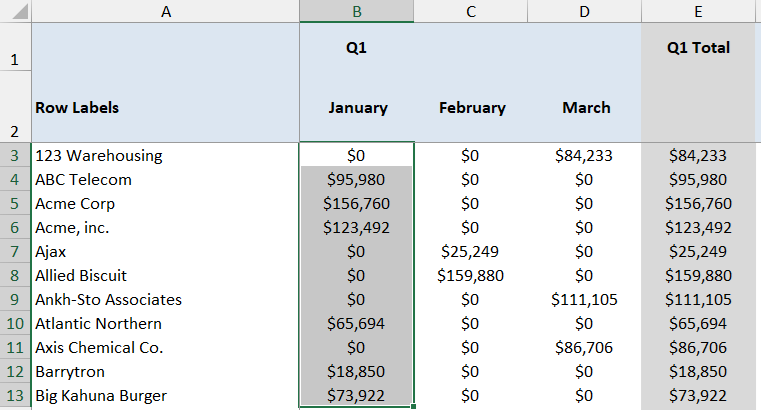Image resolution: width=761 pixels, height=410 pixels.
Task: Click Q1 Total $95,980 for ABC Telecom
Action: point(698,180)
